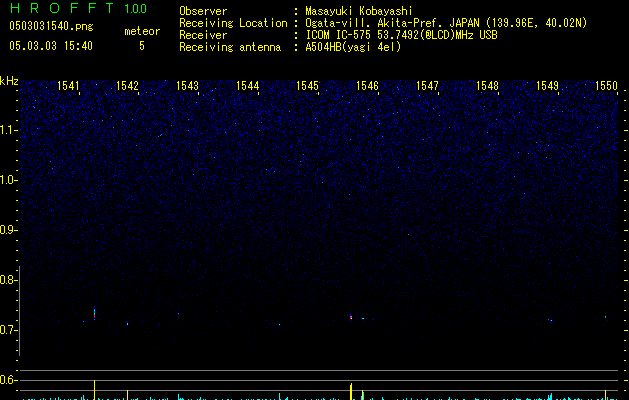The width and height of the screenshot is (629, 400).
Task: Click the 1543 time marker
Action: 187,86
